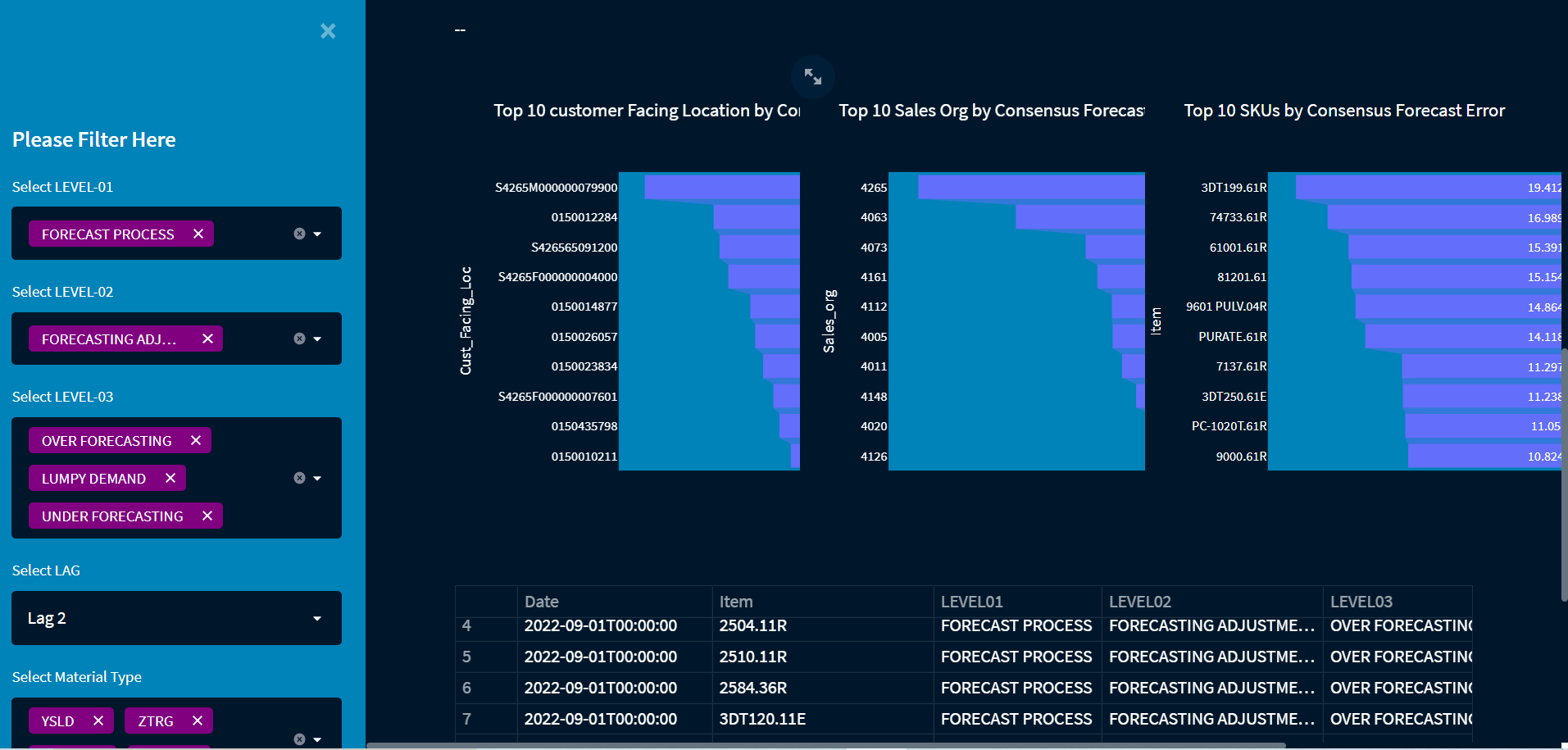Open the Lag 2 select box
The width and height of the screenshot is (1568, 750).
coord(176,618)
